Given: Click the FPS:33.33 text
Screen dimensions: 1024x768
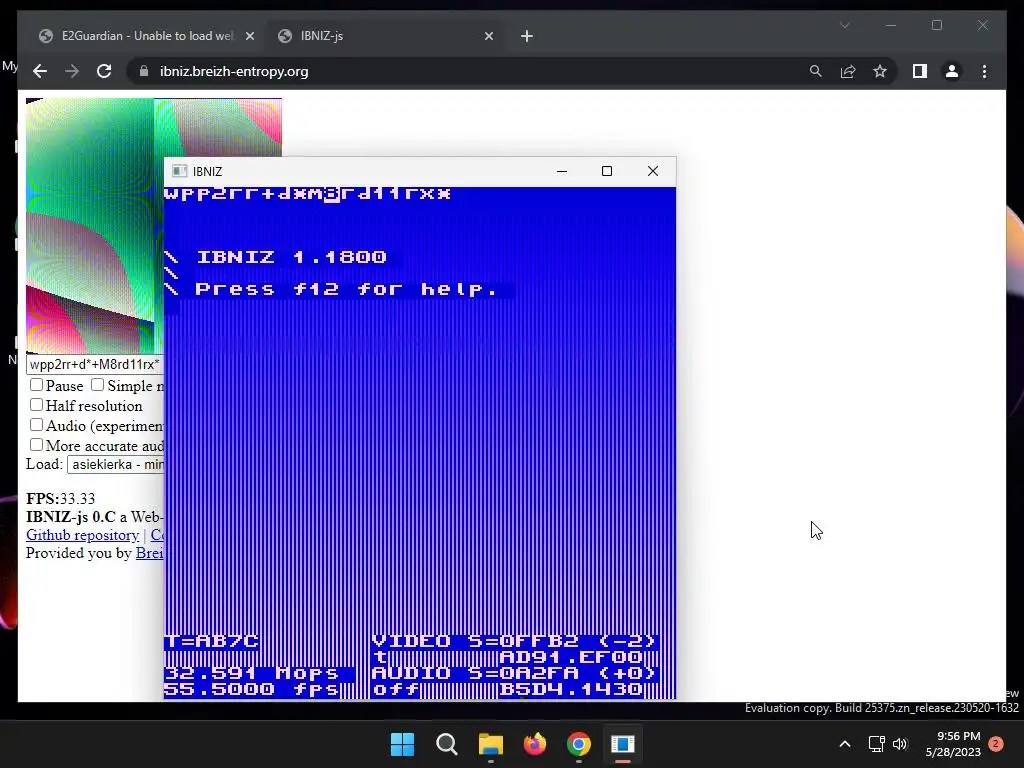Looking at the screenshot, I should 61,499.
